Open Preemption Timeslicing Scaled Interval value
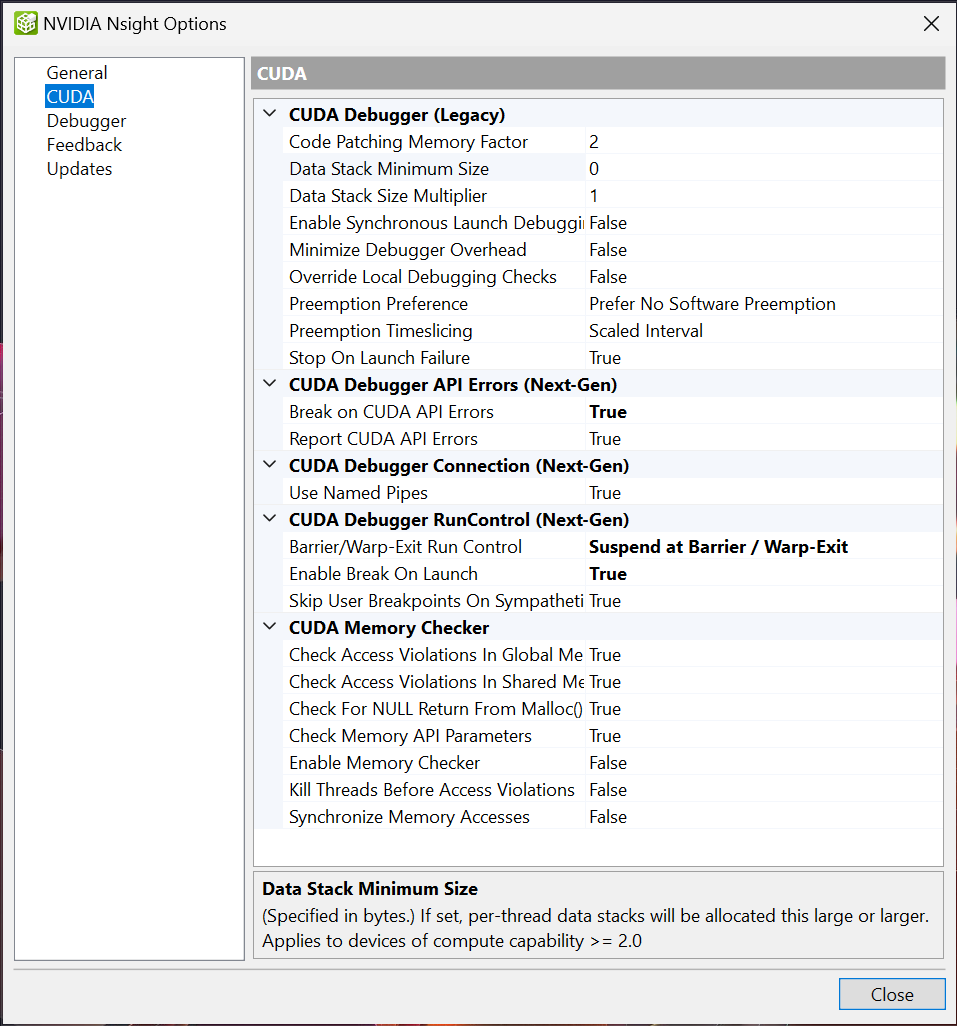Viewport: 957px width, 1026px height. click(x=763, y=330)
